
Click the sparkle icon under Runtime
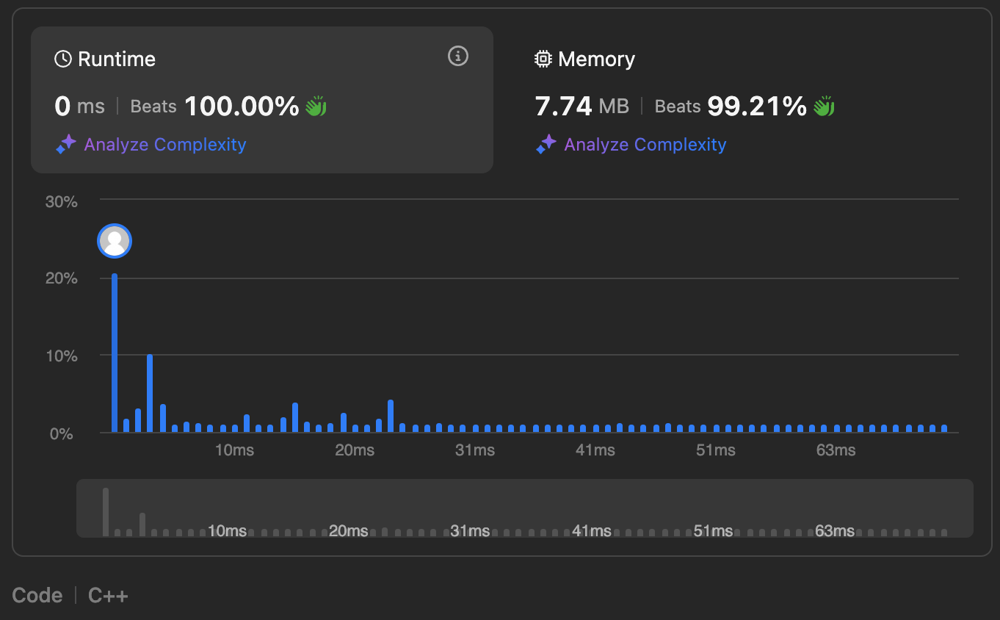click(66, 145)
